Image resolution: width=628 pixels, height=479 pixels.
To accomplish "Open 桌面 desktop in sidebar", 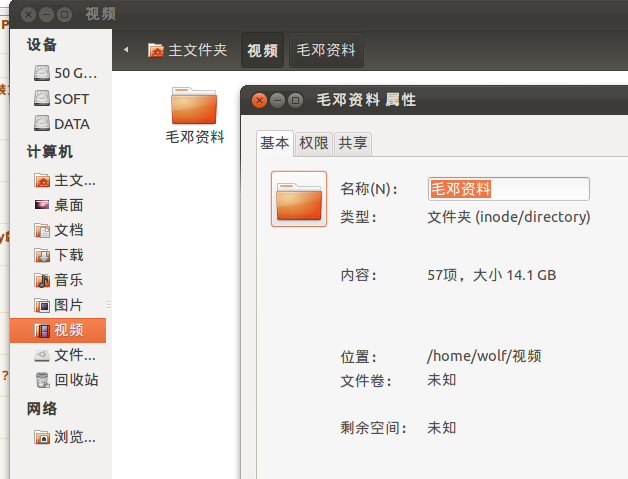I will pyautogui.click(x=60, y=205).
